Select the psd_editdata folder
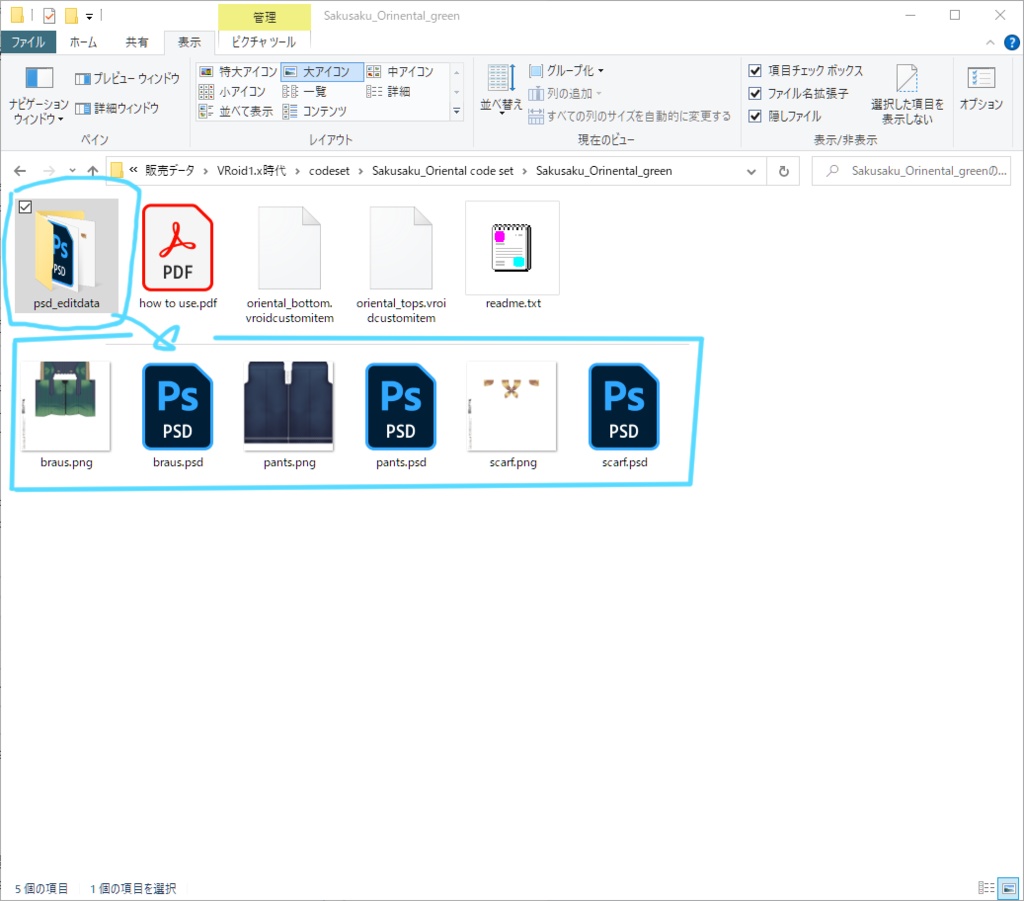Viewport: 1024px width, 901px height. pyautogui.click(x=67, y=256)
